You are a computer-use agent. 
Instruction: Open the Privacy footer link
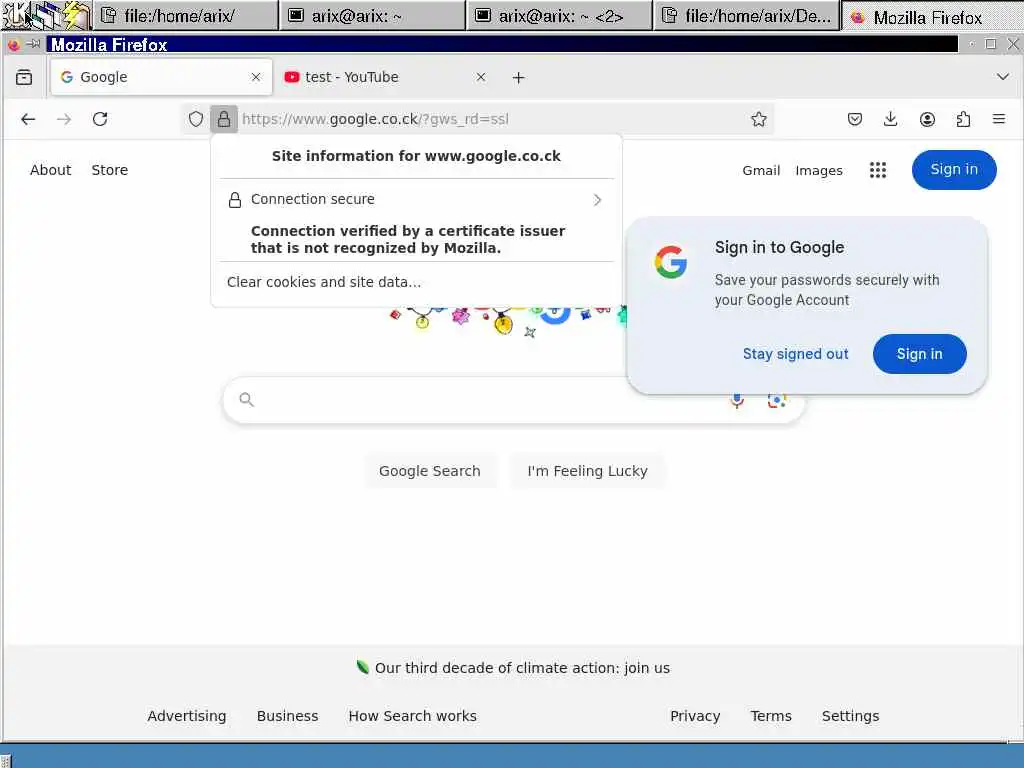pos(695,716)
